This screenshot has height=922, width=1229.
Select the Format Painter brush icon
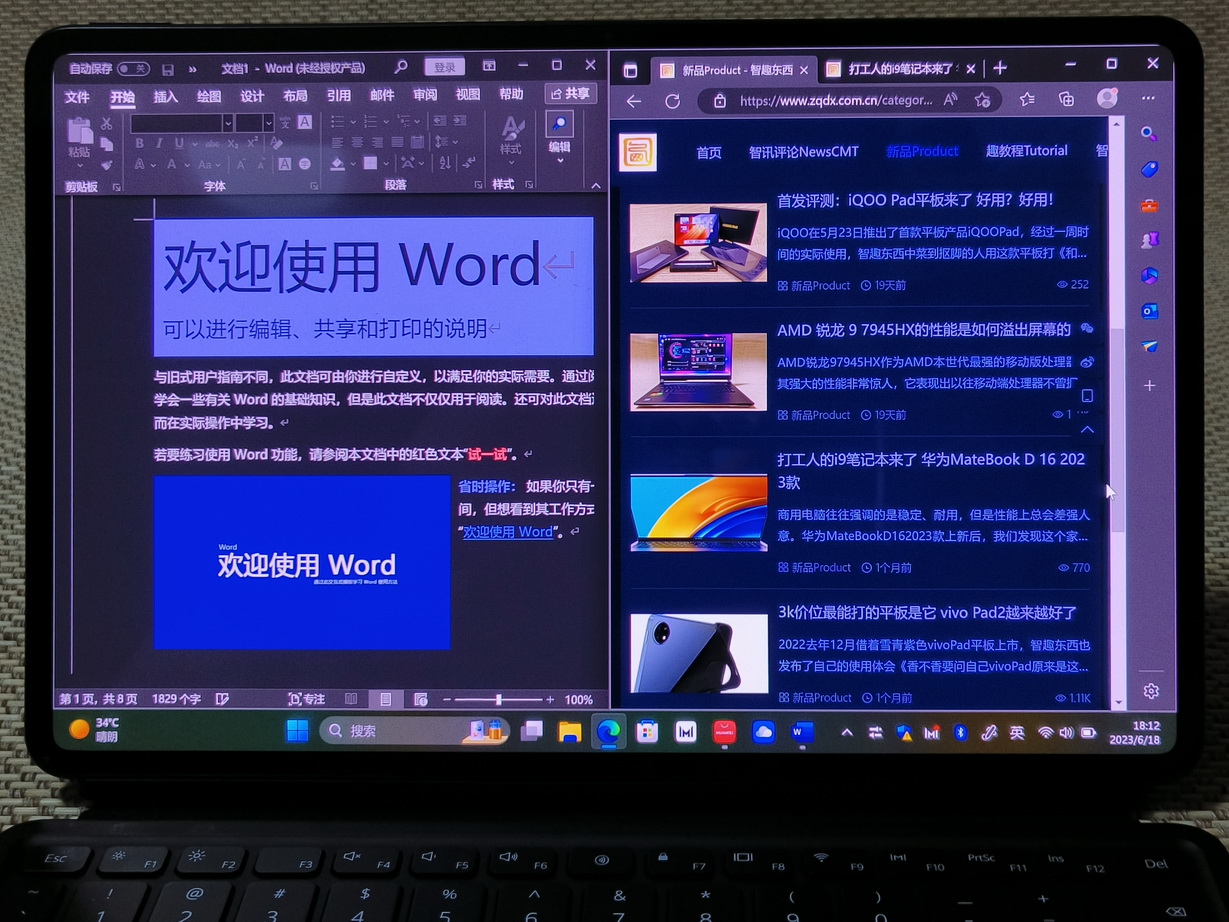click(107, 164)
